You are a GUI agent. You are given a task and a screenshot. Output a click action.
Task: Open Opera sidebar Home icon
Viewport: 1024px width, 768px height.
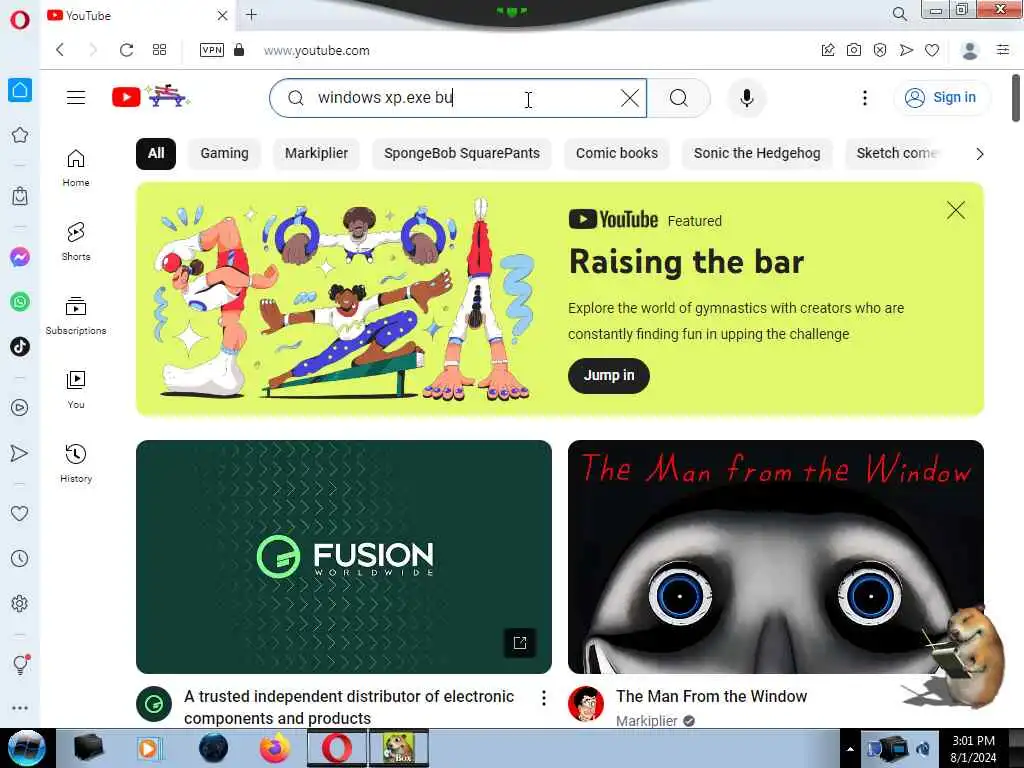pos(20,90)
